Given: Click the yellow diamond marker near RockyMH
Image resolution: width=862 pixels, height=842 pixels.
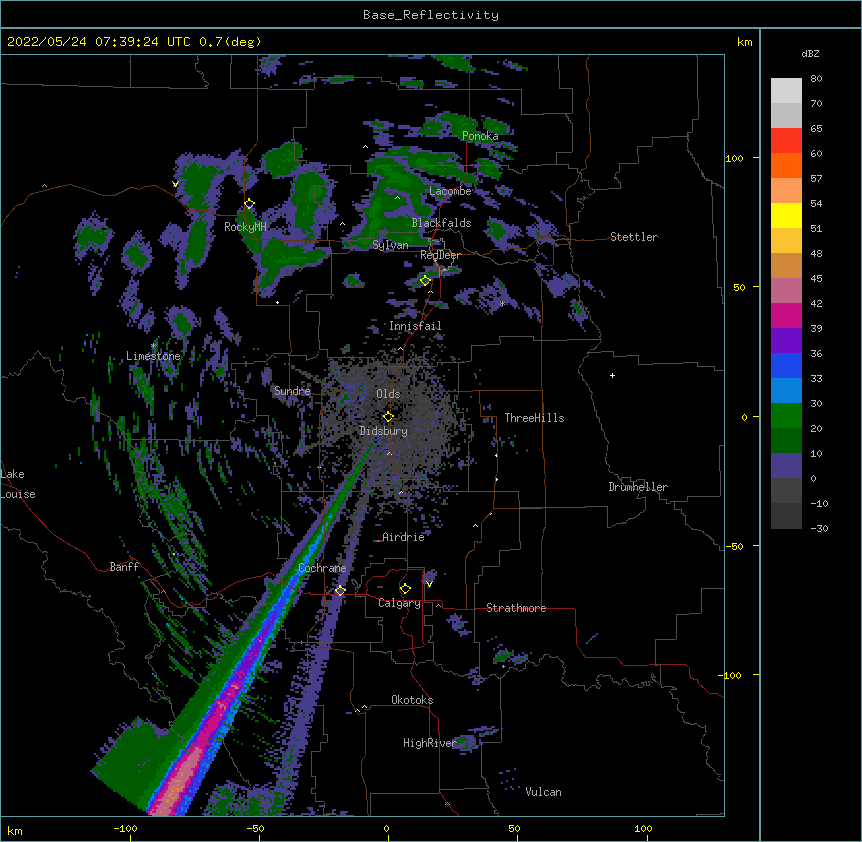Looking at the screenshot, I should (249, 204).
